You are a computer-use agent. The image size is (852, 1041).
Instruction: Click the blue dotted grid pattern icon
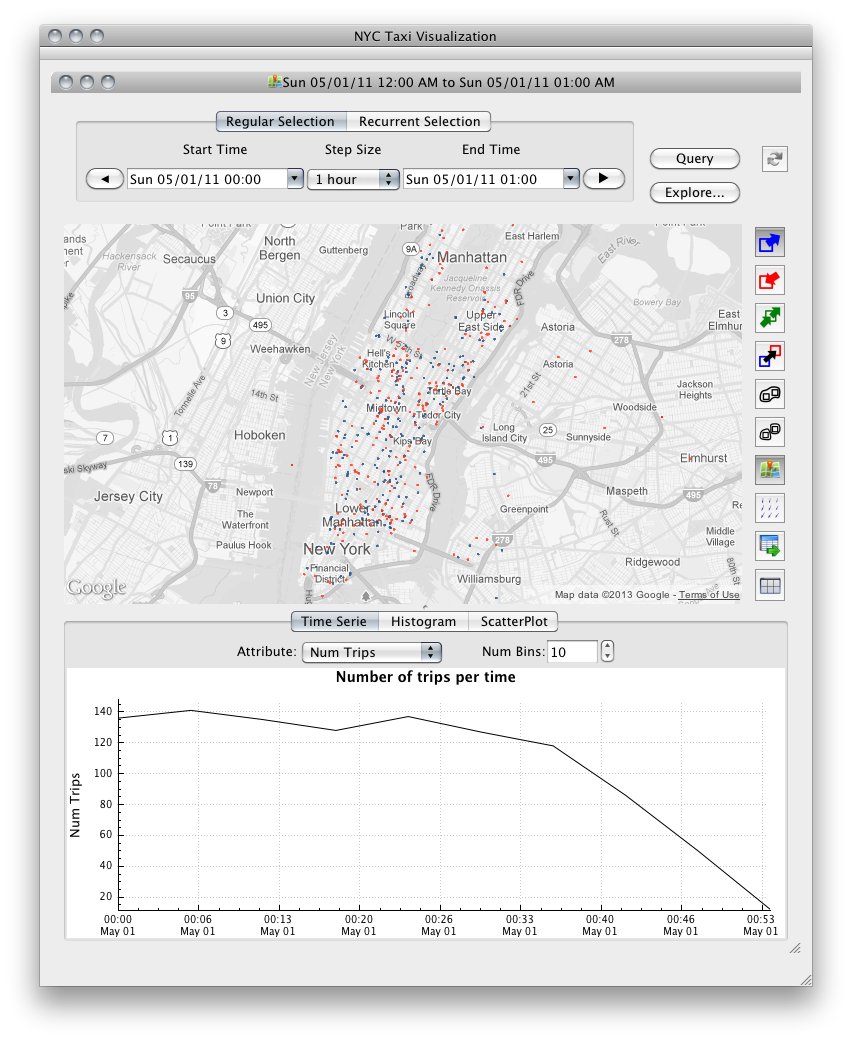[x=770, y=508]
